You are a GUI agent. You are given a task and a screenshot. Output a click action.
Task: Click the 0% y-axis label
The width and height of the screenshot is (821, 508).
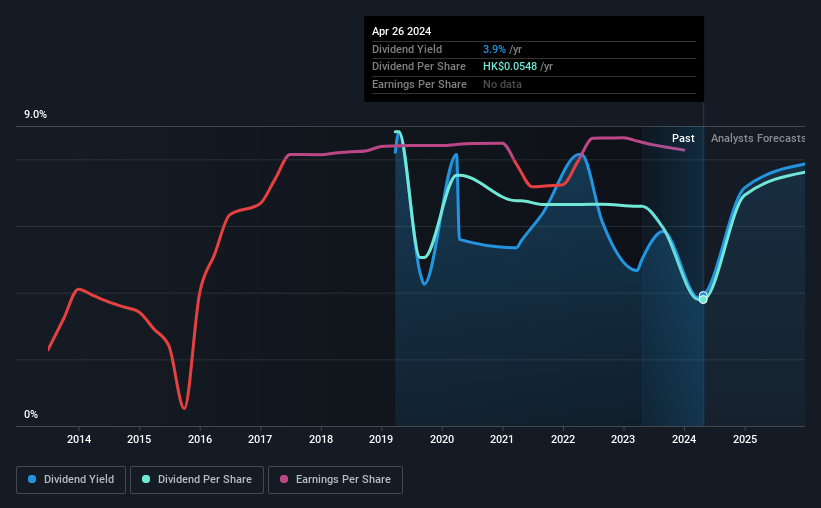31,414
